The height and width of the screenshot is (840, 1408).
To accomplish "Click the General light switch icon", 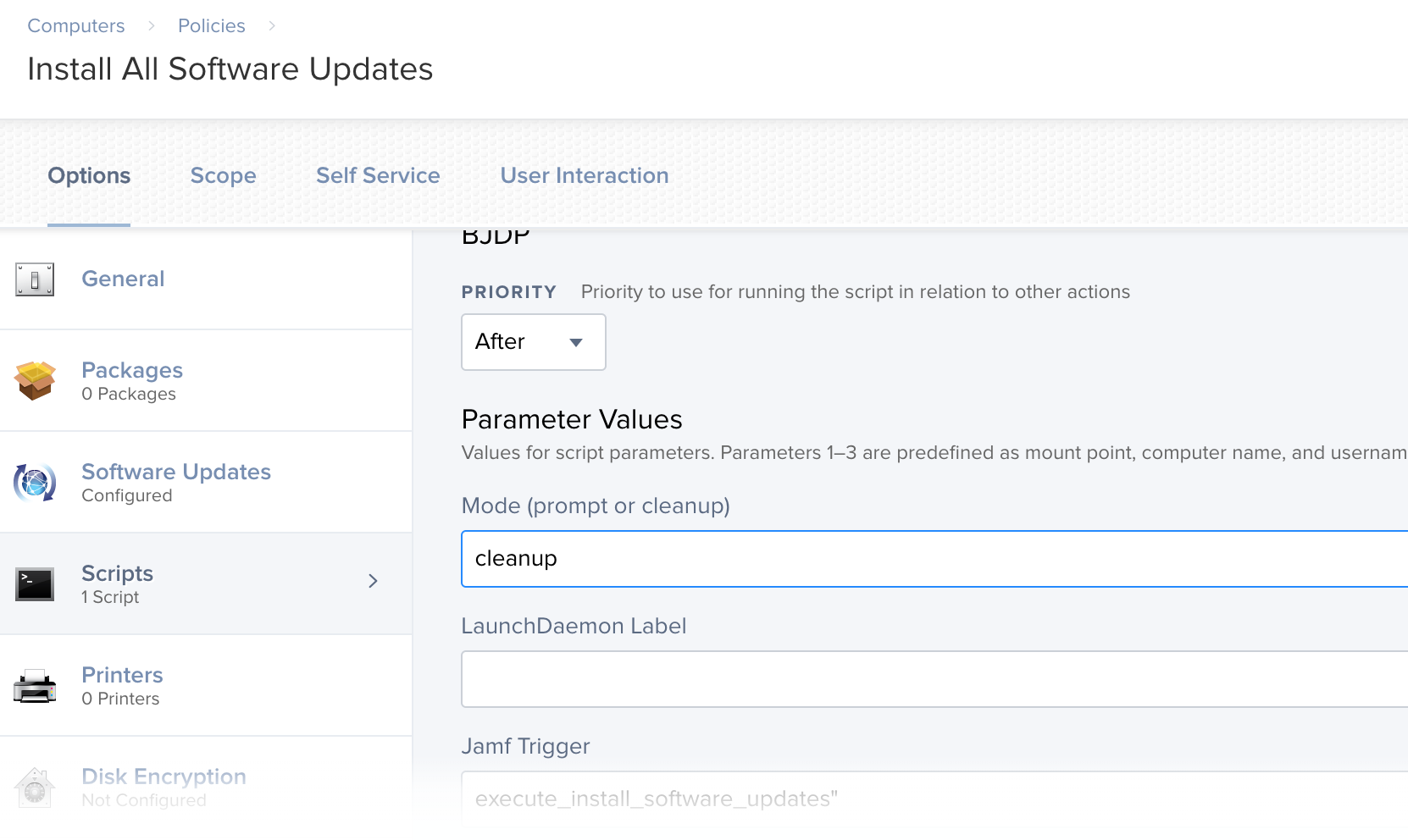I will coord(35,279).
